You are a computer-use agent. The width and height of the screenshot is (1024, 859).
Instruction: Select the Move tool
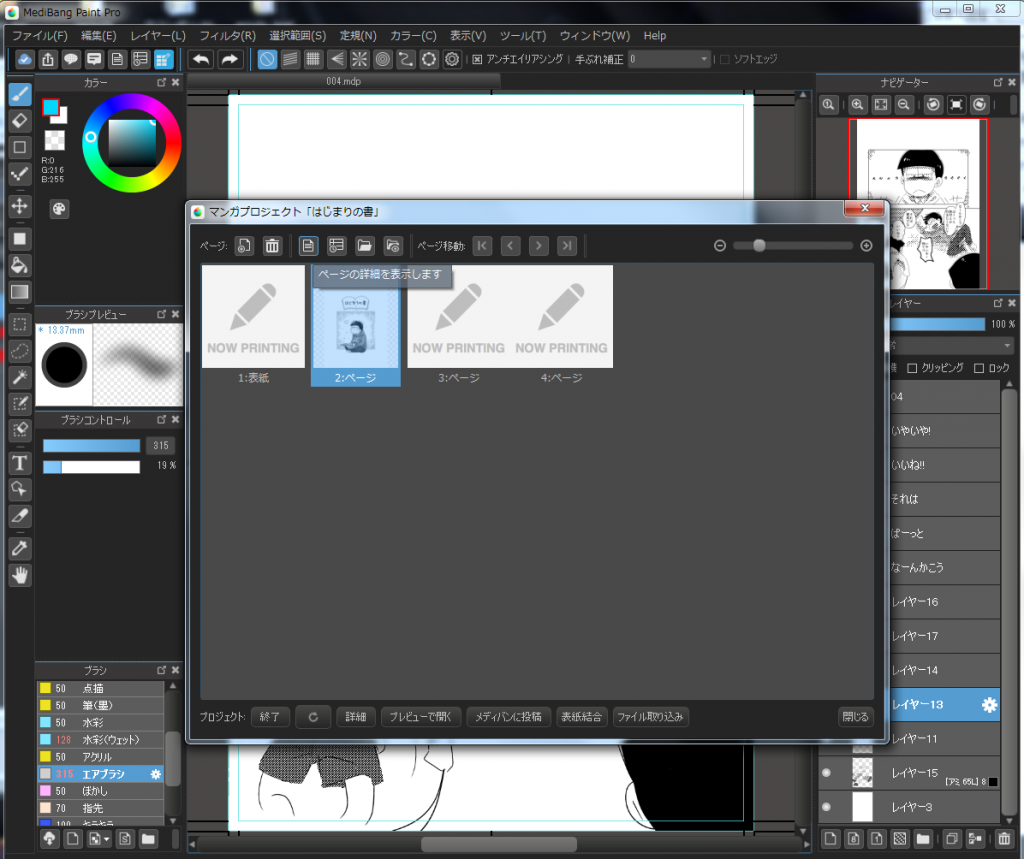(x=20, y=206)
